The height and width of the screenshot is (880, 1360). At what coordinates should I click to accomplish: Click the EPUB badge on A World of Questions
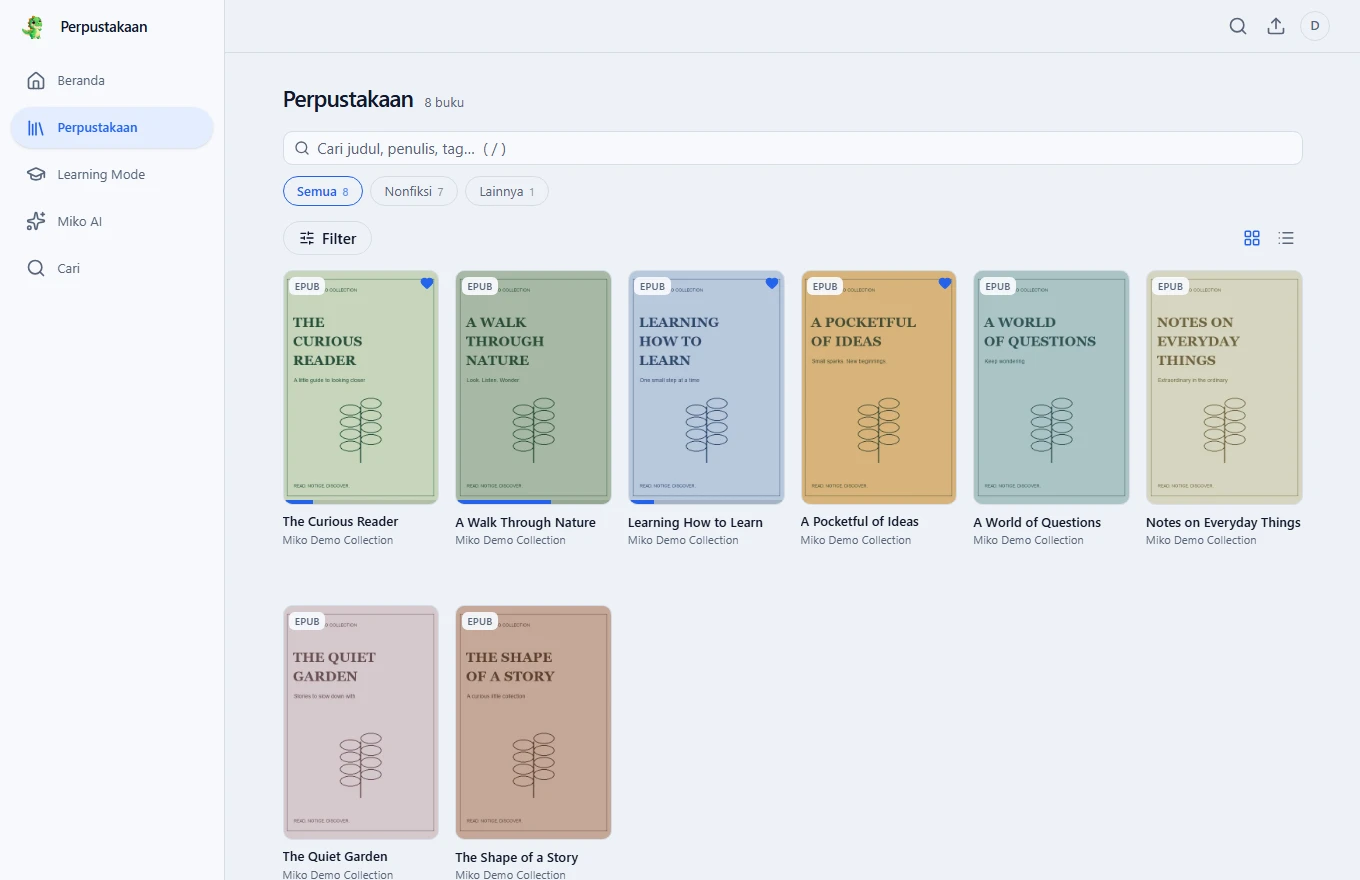coord(998,286)
